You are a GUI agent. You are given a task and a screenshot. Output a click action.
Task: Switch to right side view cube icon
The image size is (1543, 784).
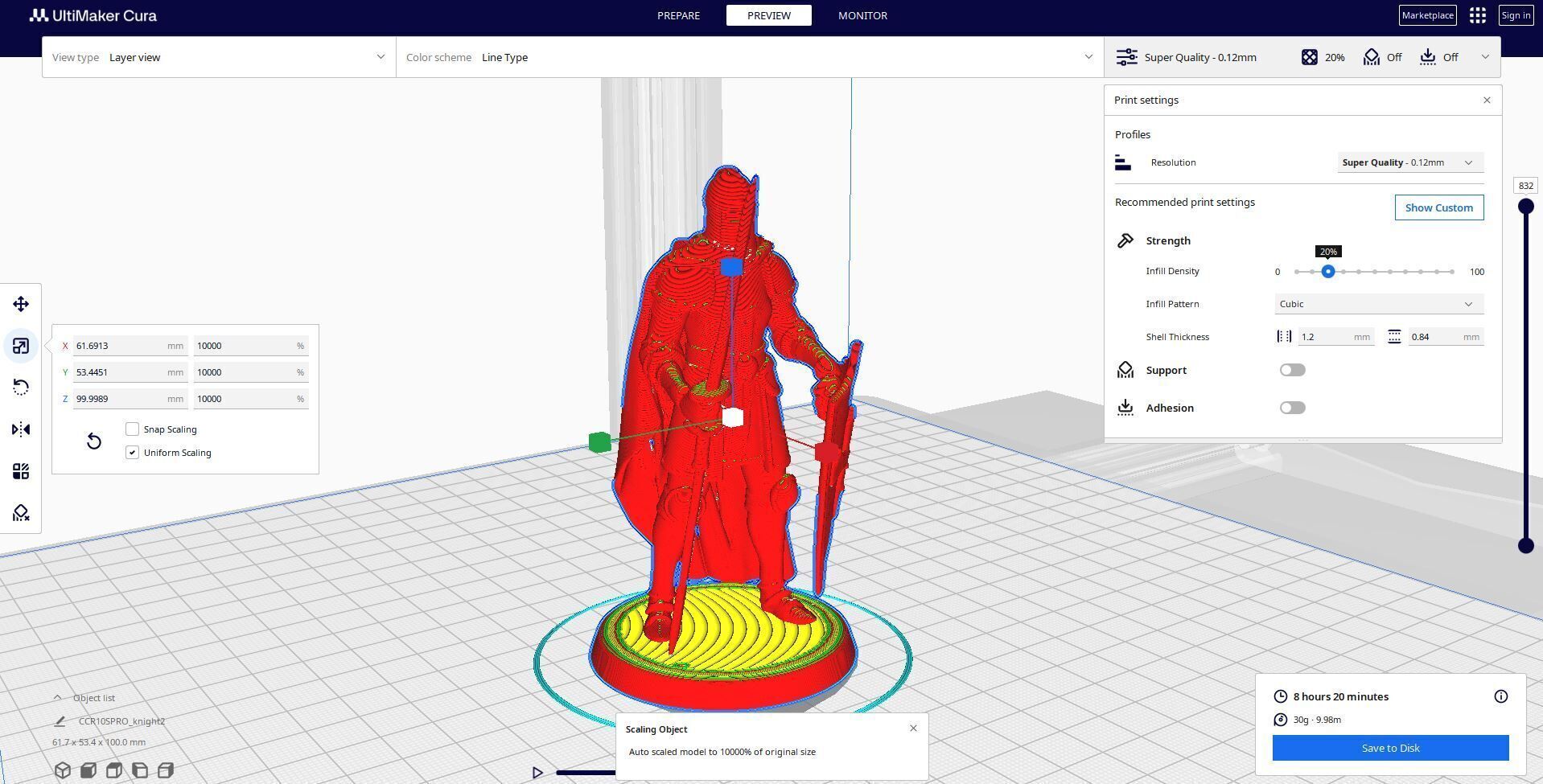[166, 770]
